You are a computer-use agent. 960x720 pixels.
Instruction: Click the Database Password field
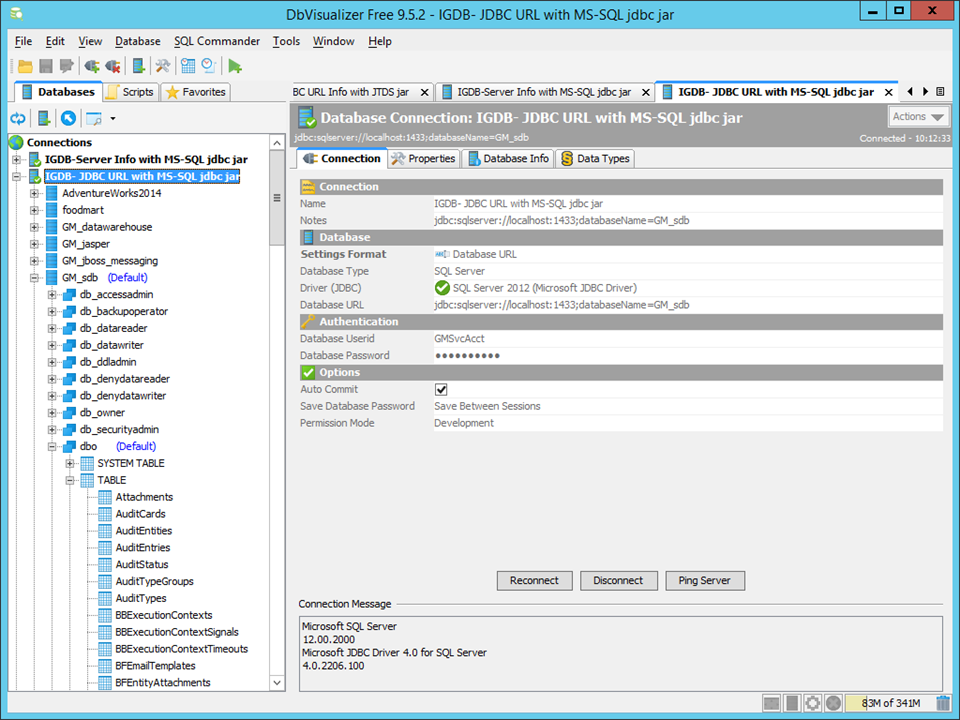coord(688,356)
